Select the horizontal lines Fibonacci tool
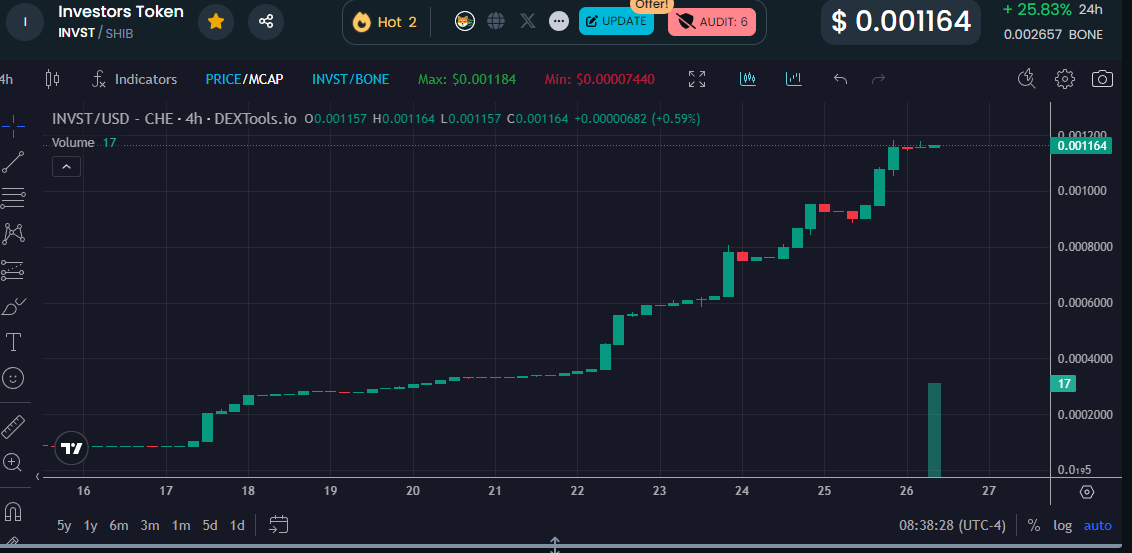Viewport: 1132px width, 553px height. point(13,197)
